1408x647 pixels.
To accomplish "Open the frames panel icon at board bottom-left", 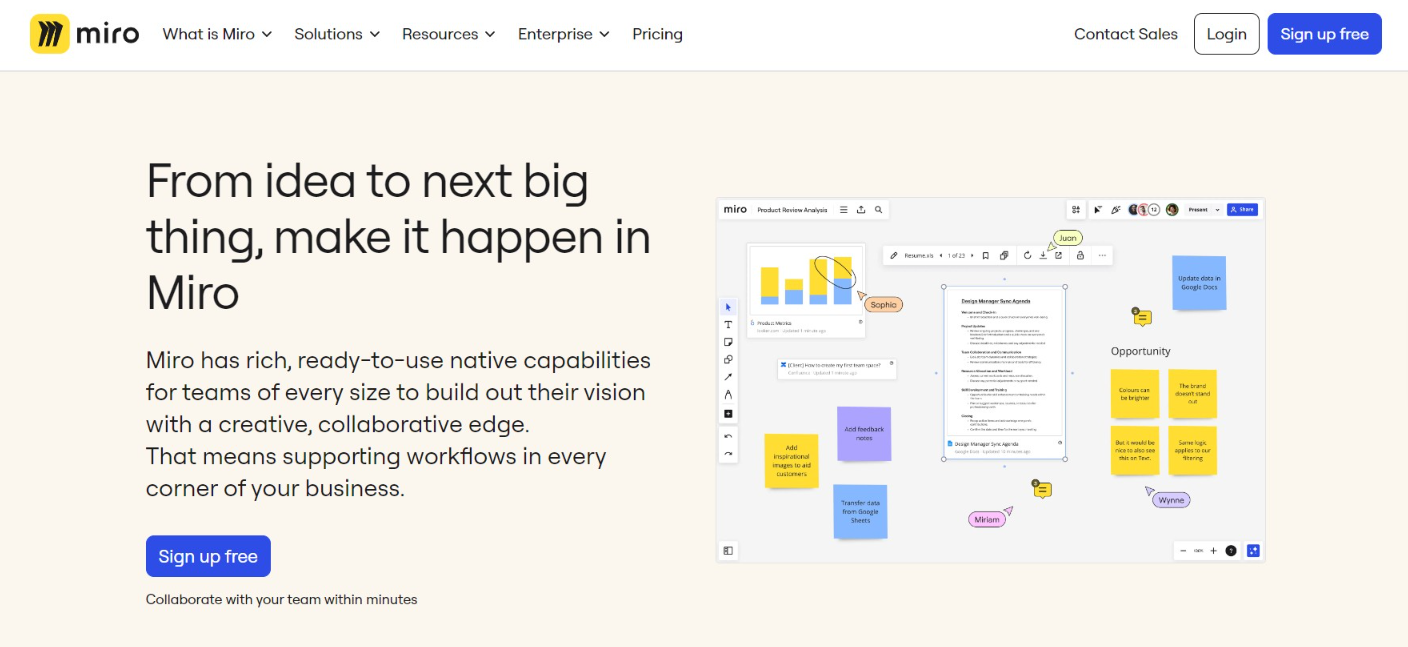I will click(728, 550).
